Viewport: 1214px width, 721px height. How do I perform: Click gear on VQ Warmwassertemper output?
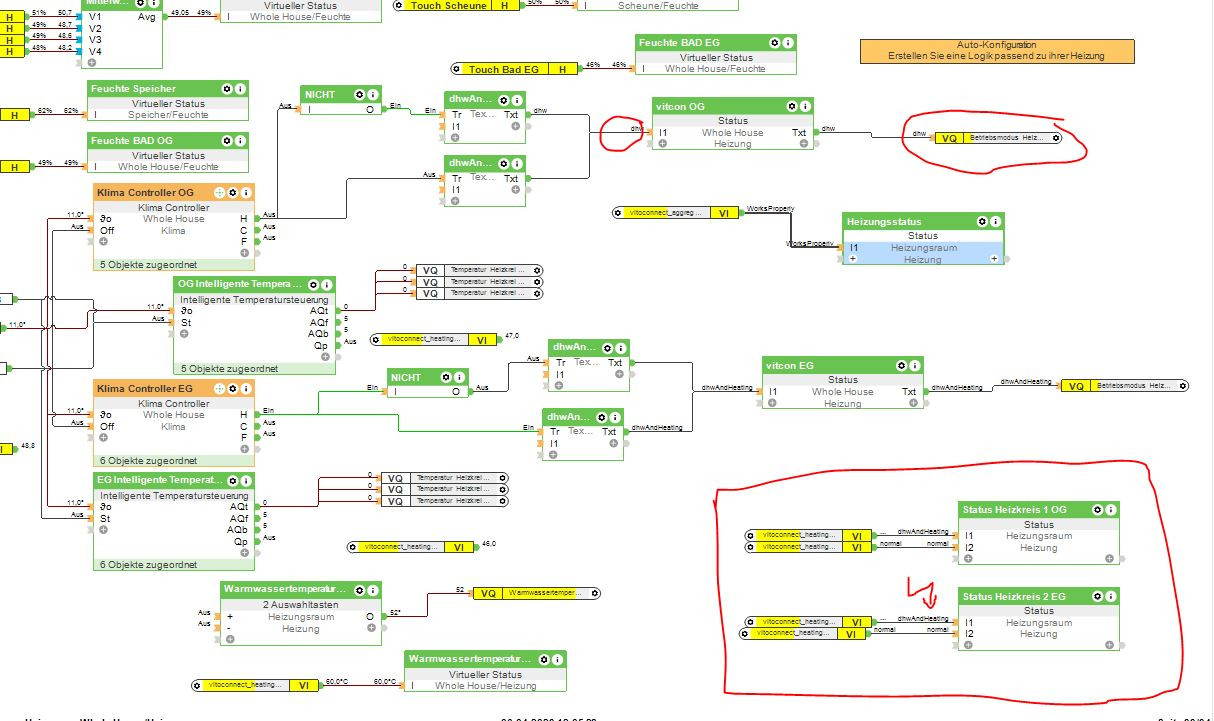(x=594, y=593)
